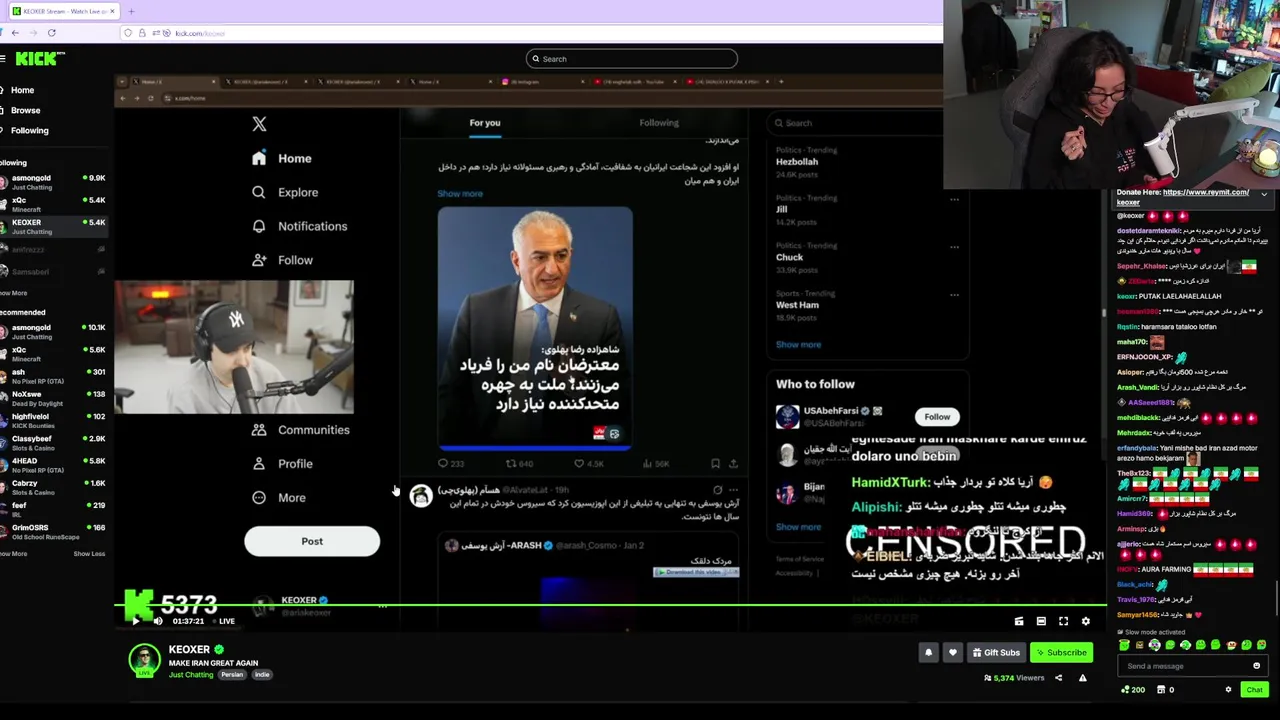1280x720 pixels.
Task: Open West Ham trending topic
Action: tap(797, 305)
